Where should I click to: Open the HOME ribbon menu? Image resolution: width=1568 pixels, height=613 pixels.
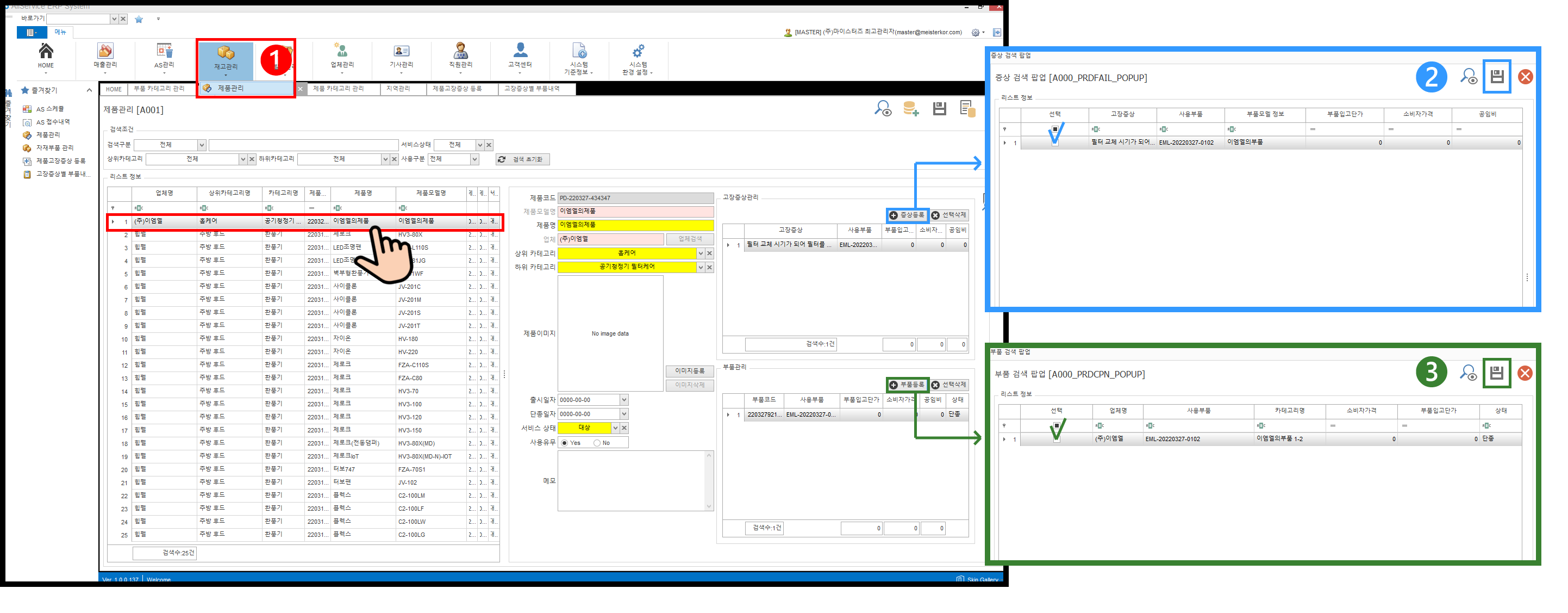click(x=46, y=59)
